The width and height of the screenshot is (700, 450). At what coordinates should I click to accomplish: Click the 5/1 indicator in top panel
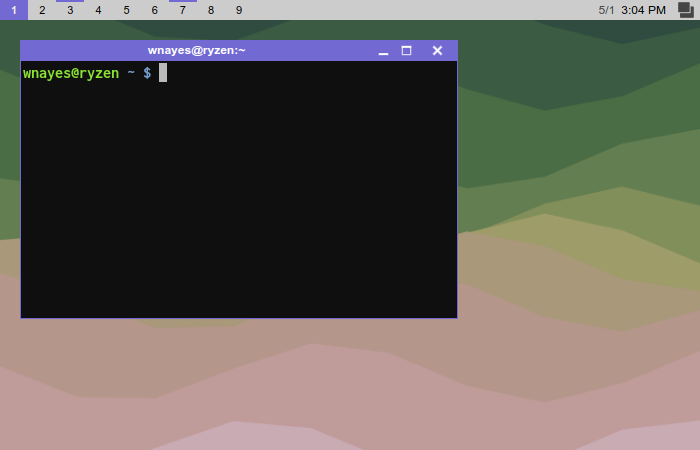pos(606,10)
